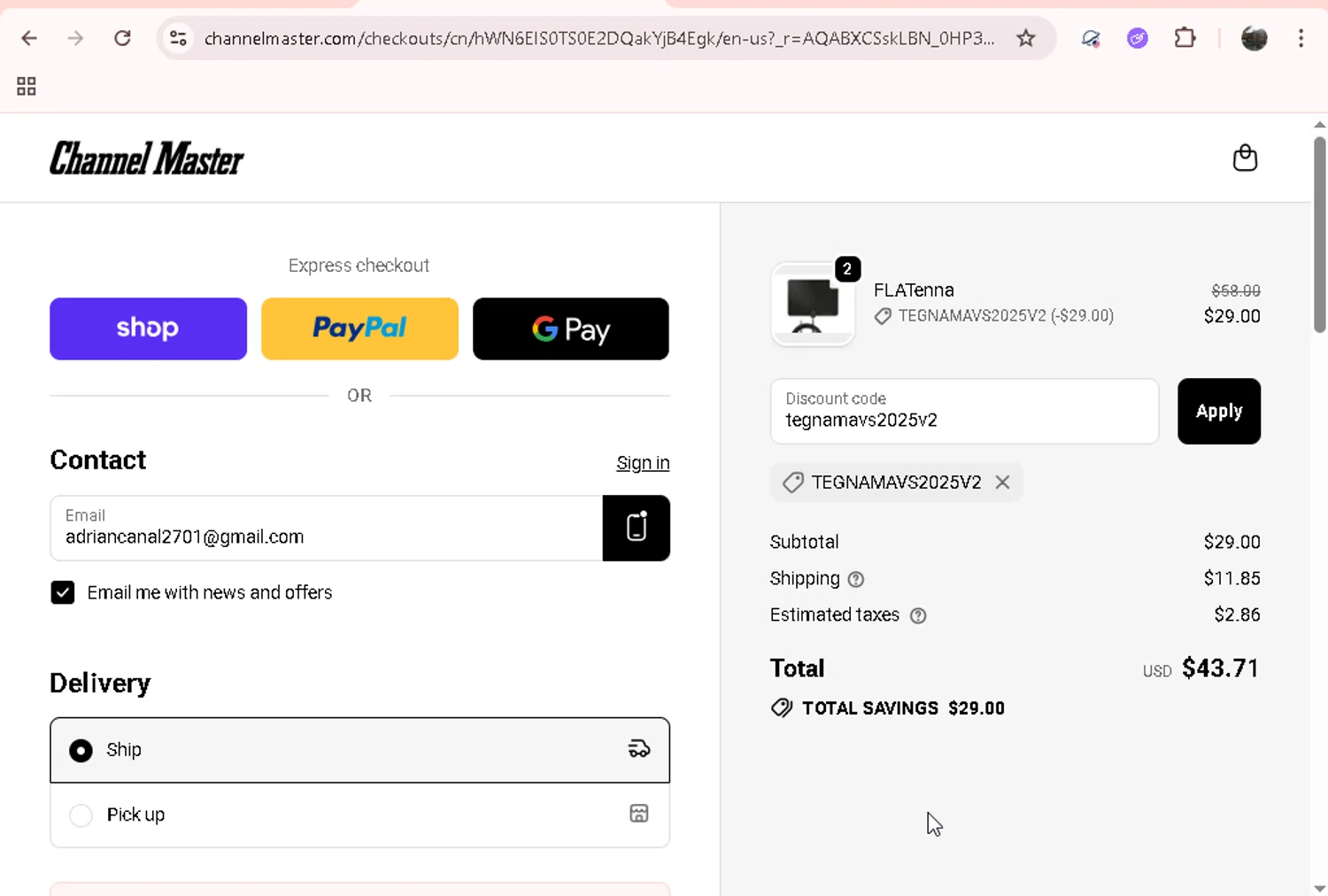Click the scroll down arrow of scrollbar
Screen dimensions: 1328x896
1319,887
